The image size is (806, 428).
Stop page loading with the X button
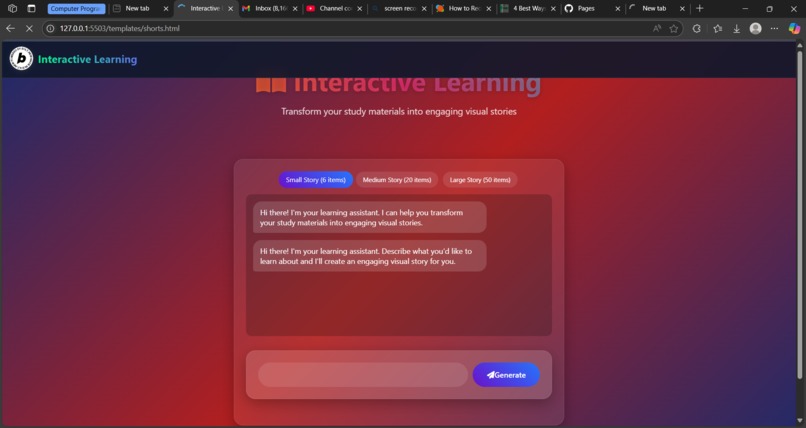pyautogui.click(x=29, y=28)
